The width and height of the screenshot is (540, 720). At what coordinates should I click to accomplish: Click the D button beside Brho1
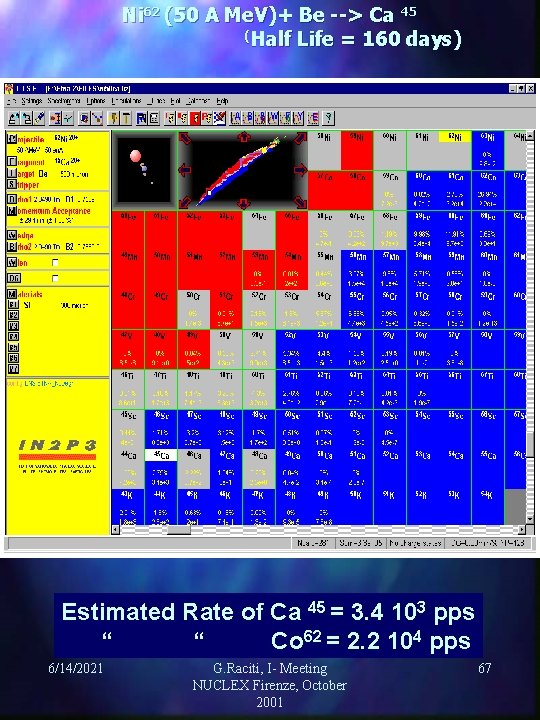tap(11, 199)
